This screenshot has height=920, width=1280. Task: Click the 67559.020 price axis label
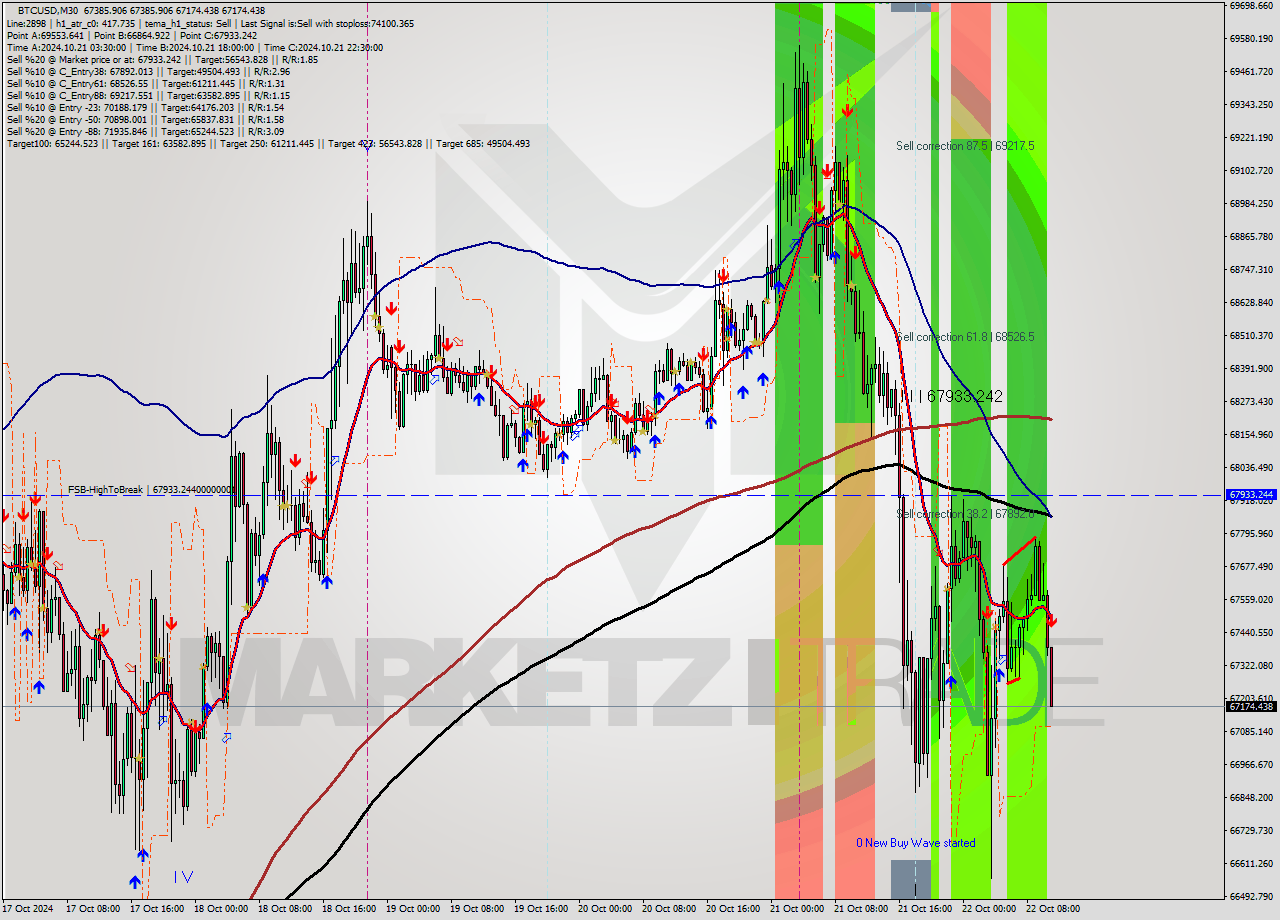click(1251, 599)
